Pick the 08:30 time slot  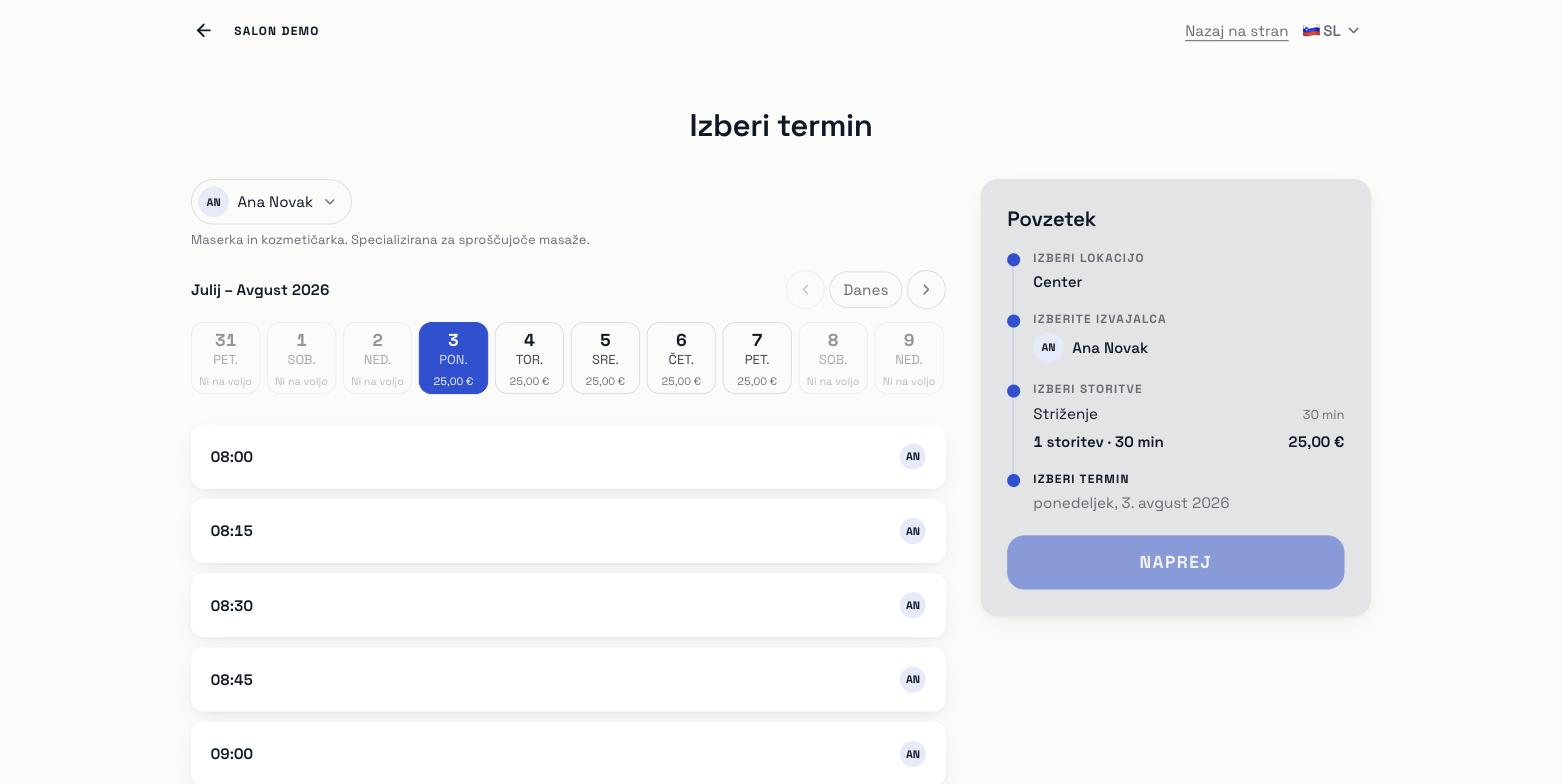pyautogui.click(x=568, y=606)
